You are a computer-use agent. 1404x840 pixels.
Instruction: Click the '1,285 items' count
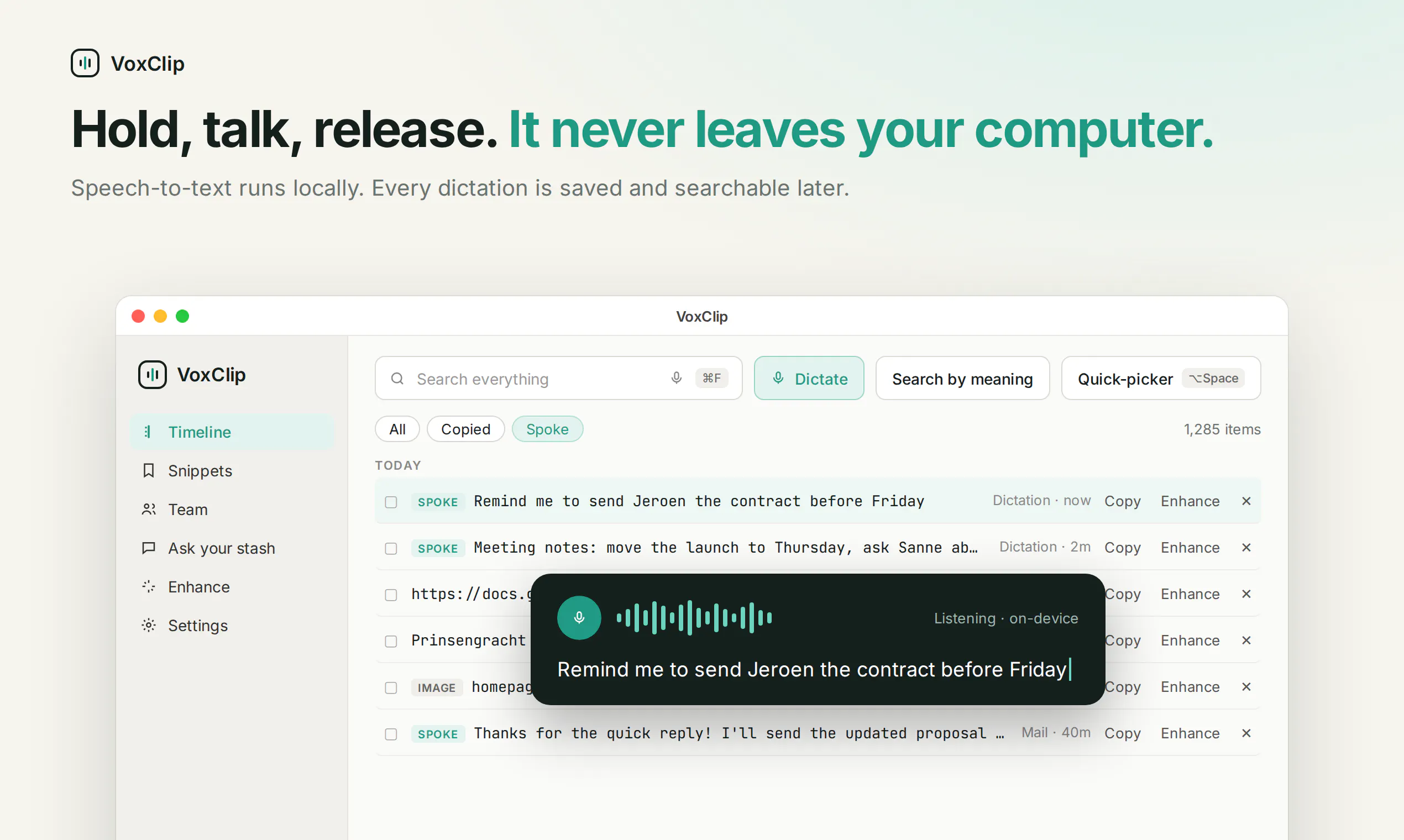tap(1222, 429)
